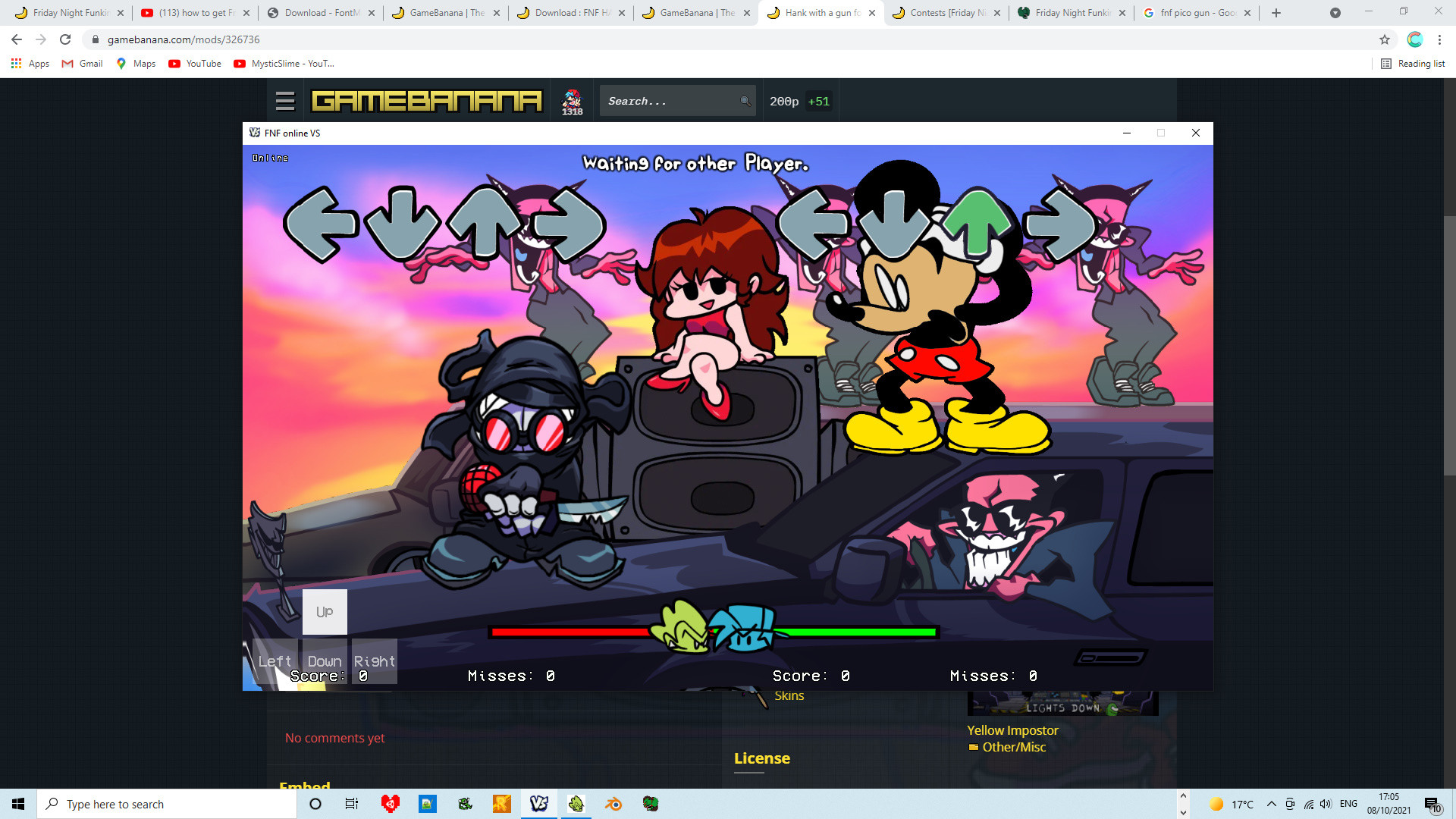Screen dimensions: 1456x819
Task: Launch Blender from the taskbar
Action: pyautogui.click(x=613, y=804)
